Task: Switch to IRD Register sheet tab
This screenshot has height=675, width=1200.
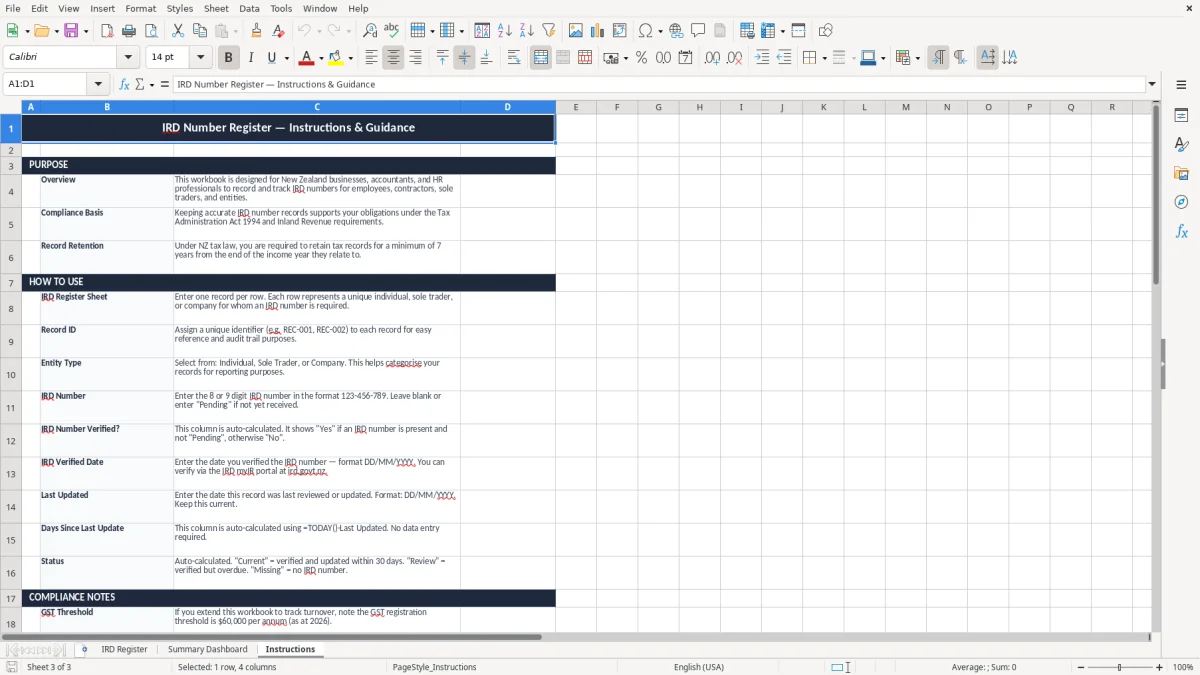Action: click(124, 649)
